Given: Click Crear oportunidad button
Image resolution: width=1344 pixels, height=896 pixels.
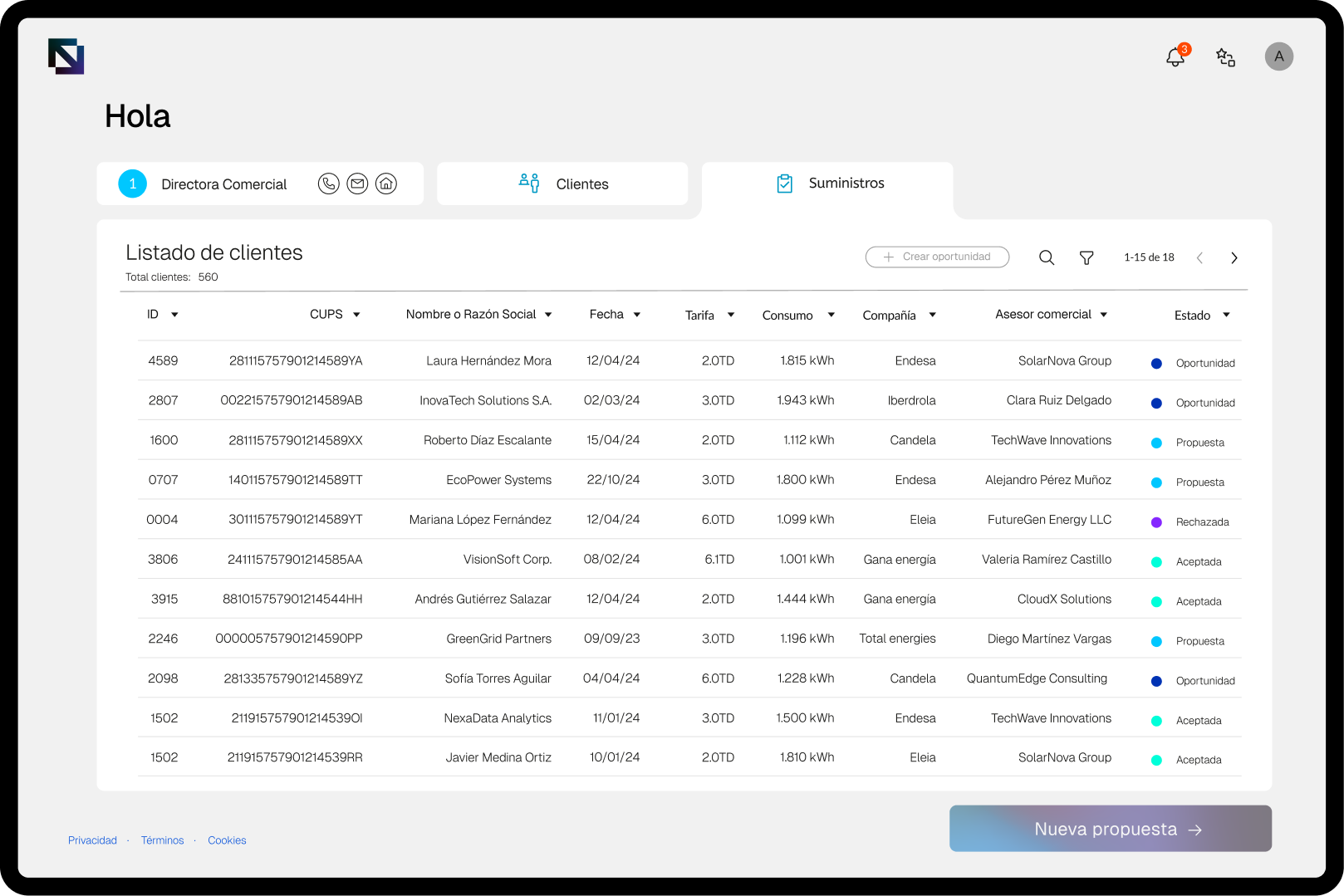Looking at the screenshot, I should coord(937,257).
